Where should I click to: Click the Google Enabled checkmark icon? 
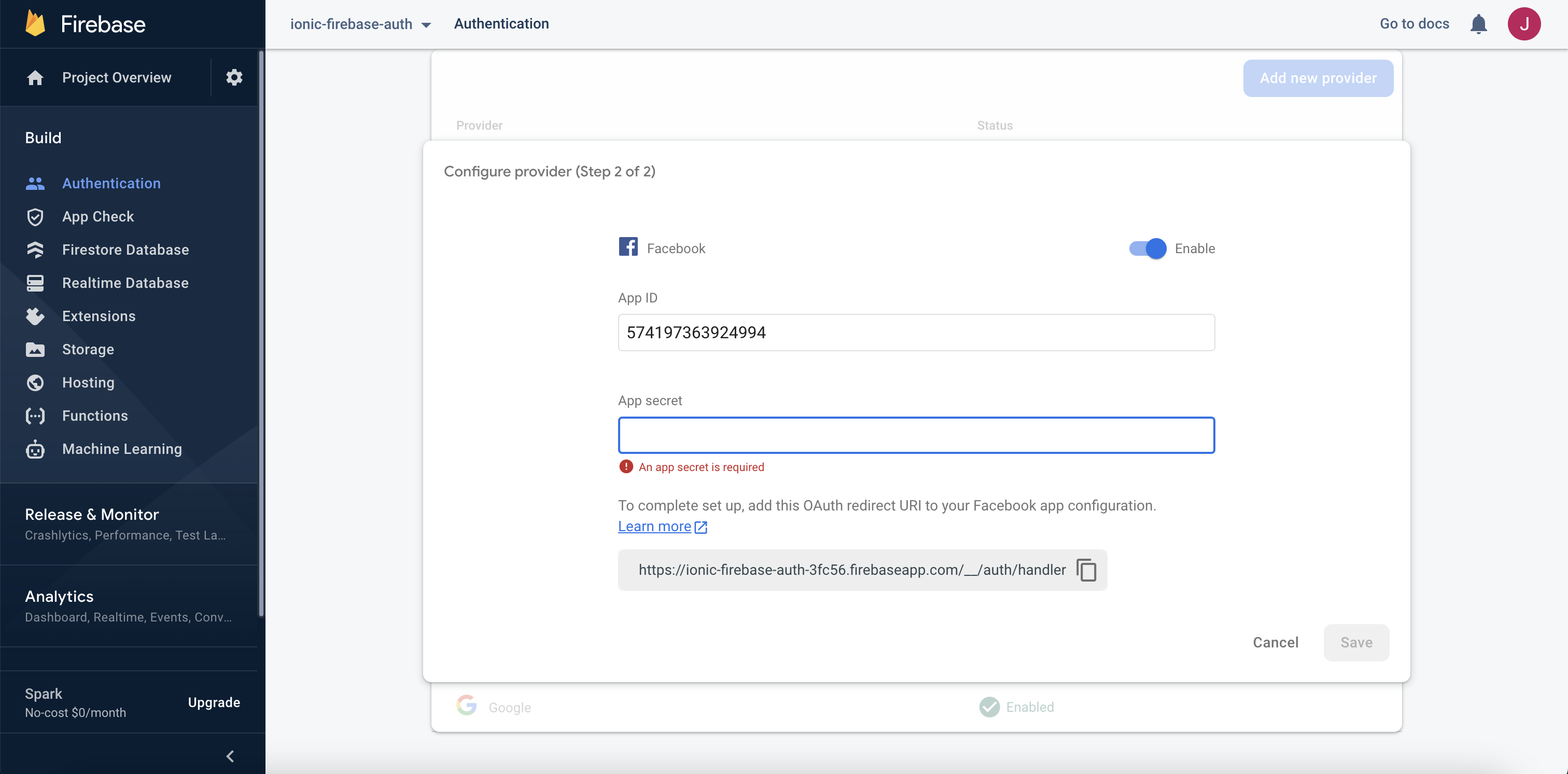tap(990, 707)
